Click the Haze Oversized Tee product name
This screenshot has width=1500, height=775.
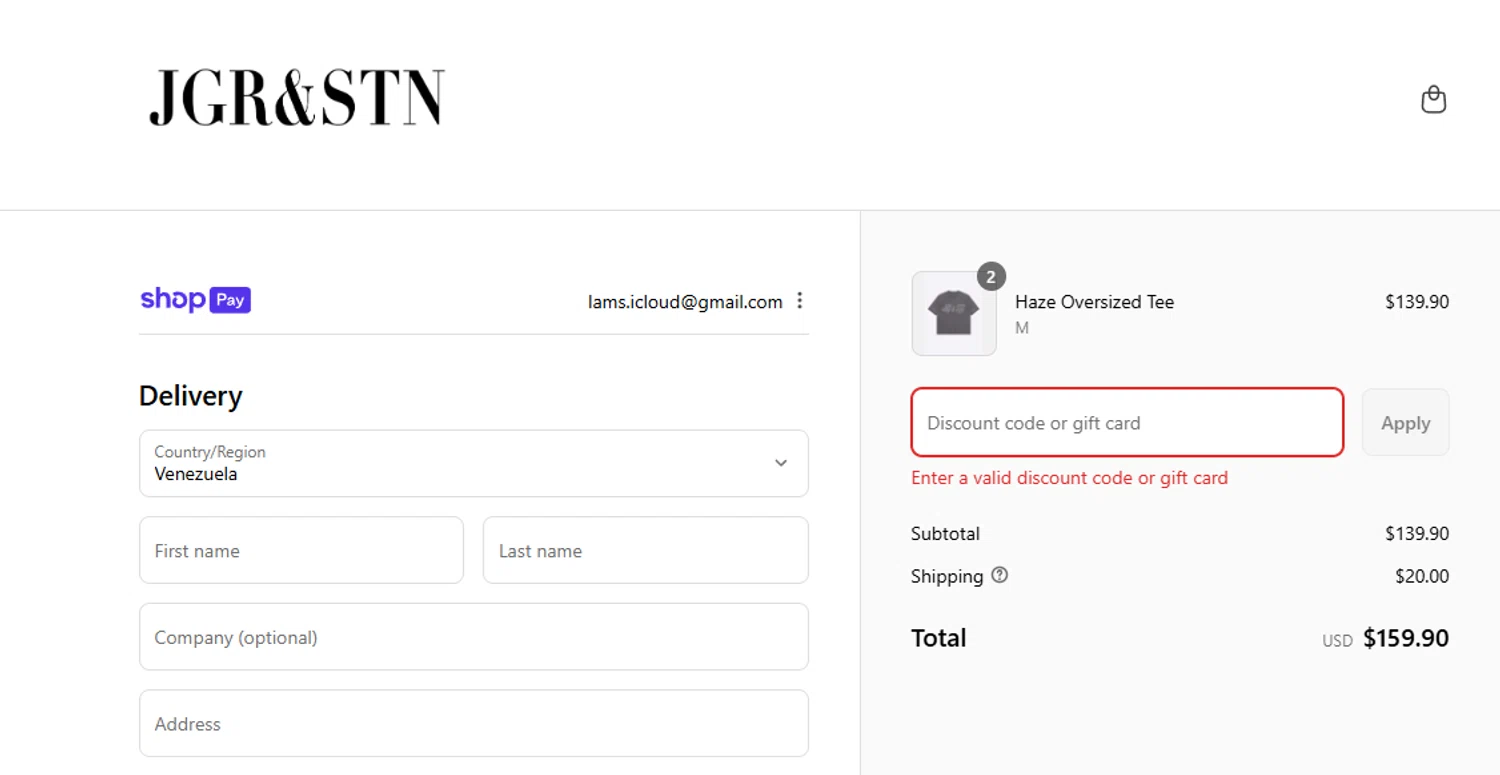click(x=1094, y=302)
